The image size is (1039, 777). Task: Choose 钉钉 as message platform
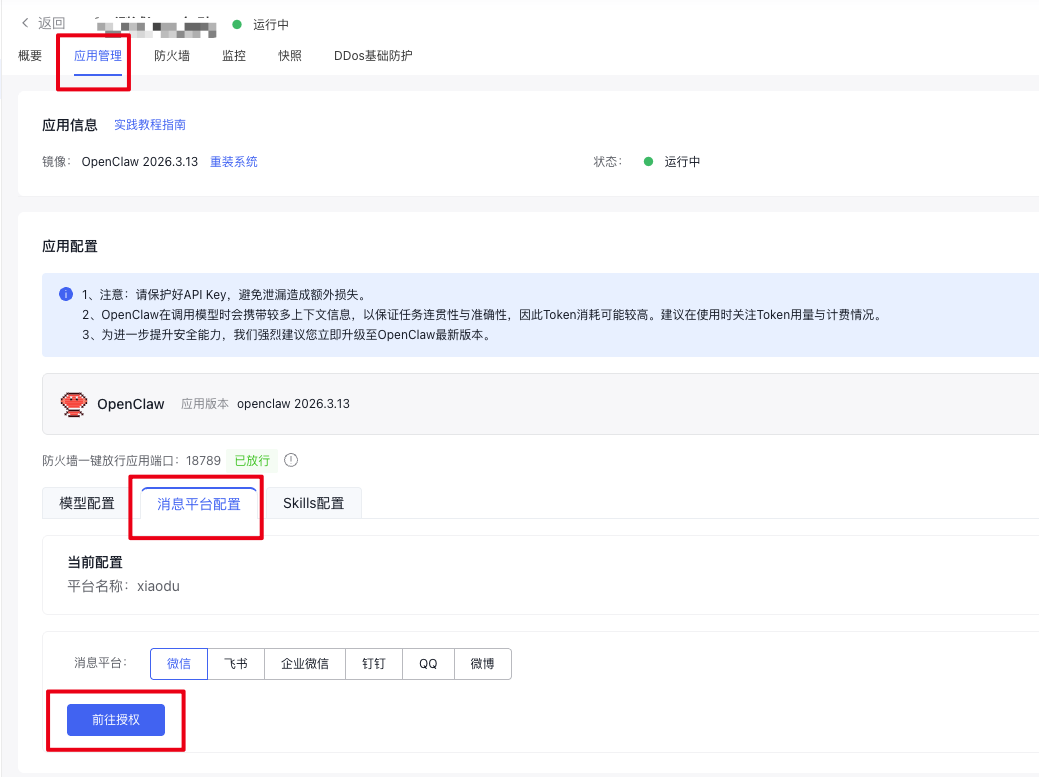coord(374,664)
